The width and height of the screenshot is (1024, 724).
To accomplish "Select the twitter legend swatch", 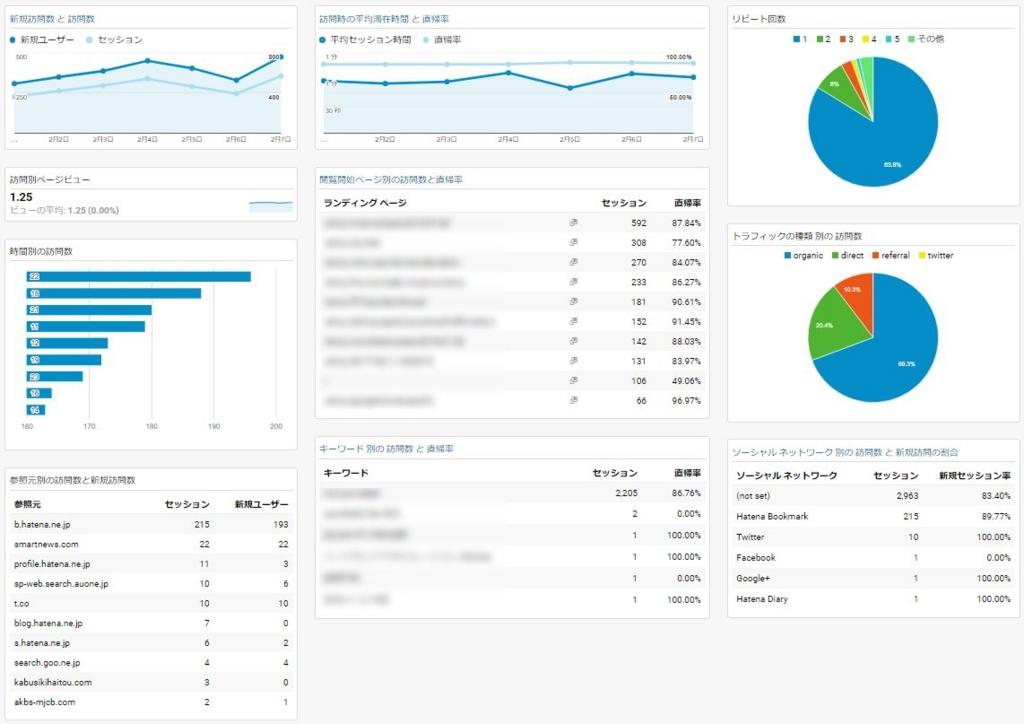I will point(922,255).
